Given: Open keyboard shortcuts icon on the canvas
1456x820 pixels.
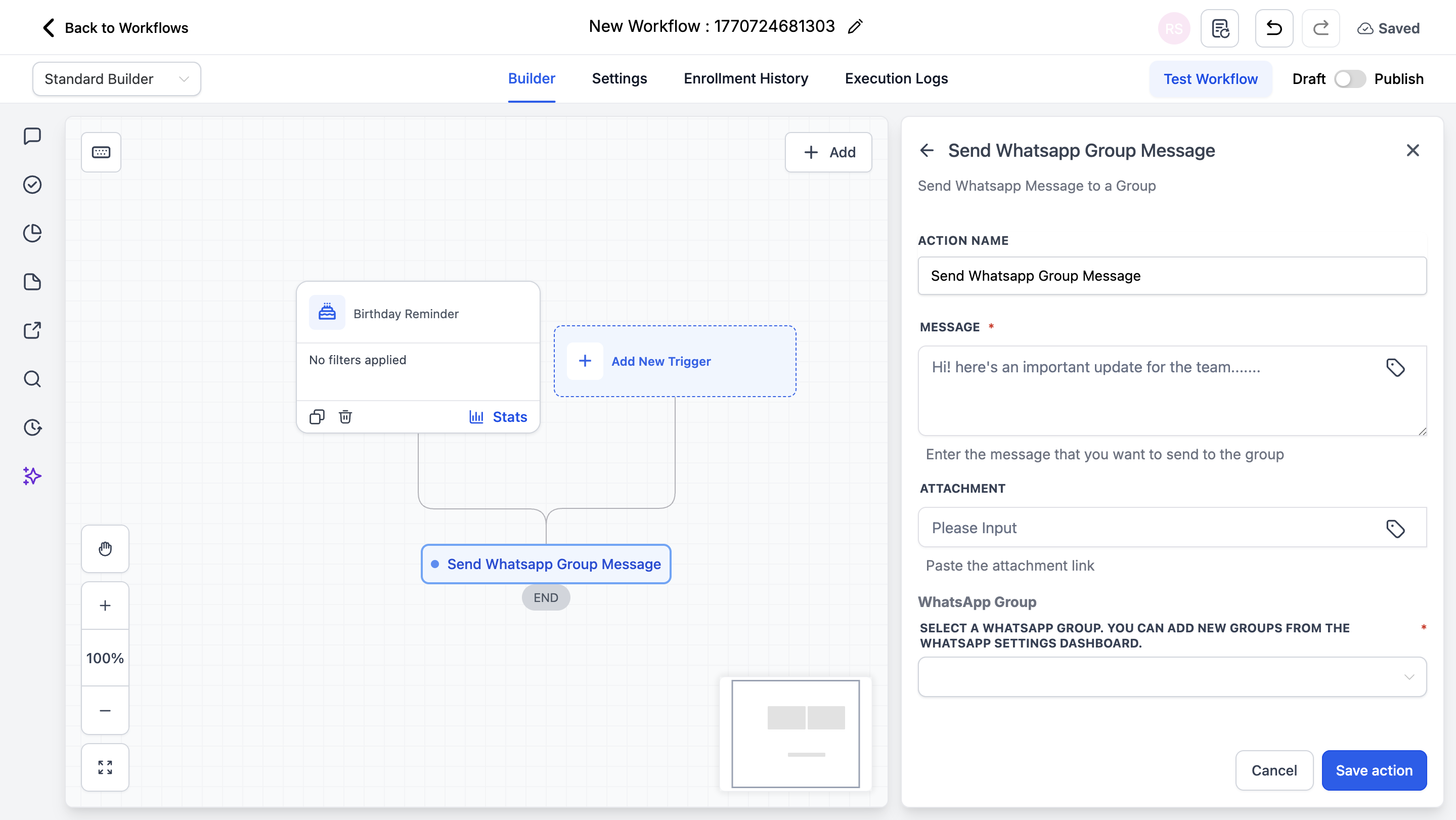Looking at the screenshot, I should pyautogui.click(x=101, y=152).
